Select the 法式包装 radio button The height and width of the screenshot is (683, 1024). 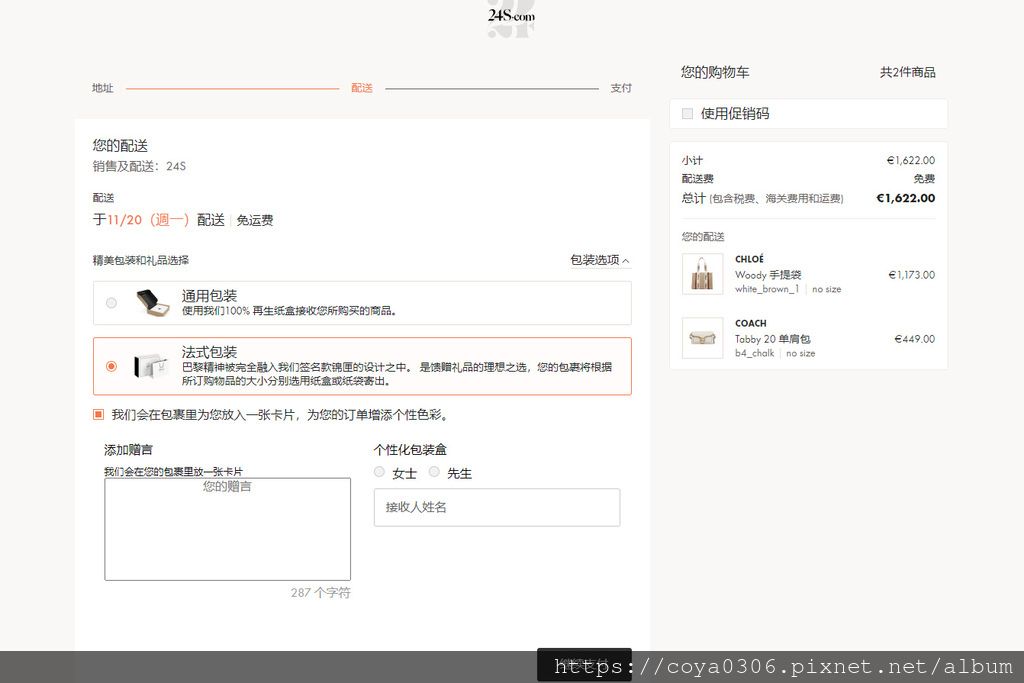point(112,366)
